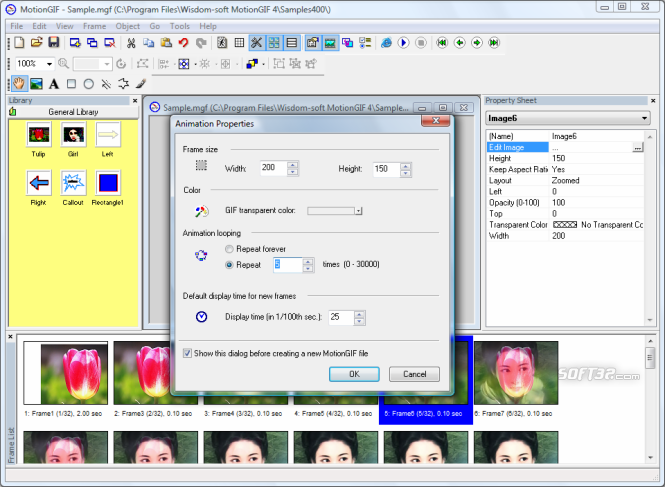This screenshot has height=487, width=665.
Task: Click the Cut scissors icon
Action: (x=131, y=43)
